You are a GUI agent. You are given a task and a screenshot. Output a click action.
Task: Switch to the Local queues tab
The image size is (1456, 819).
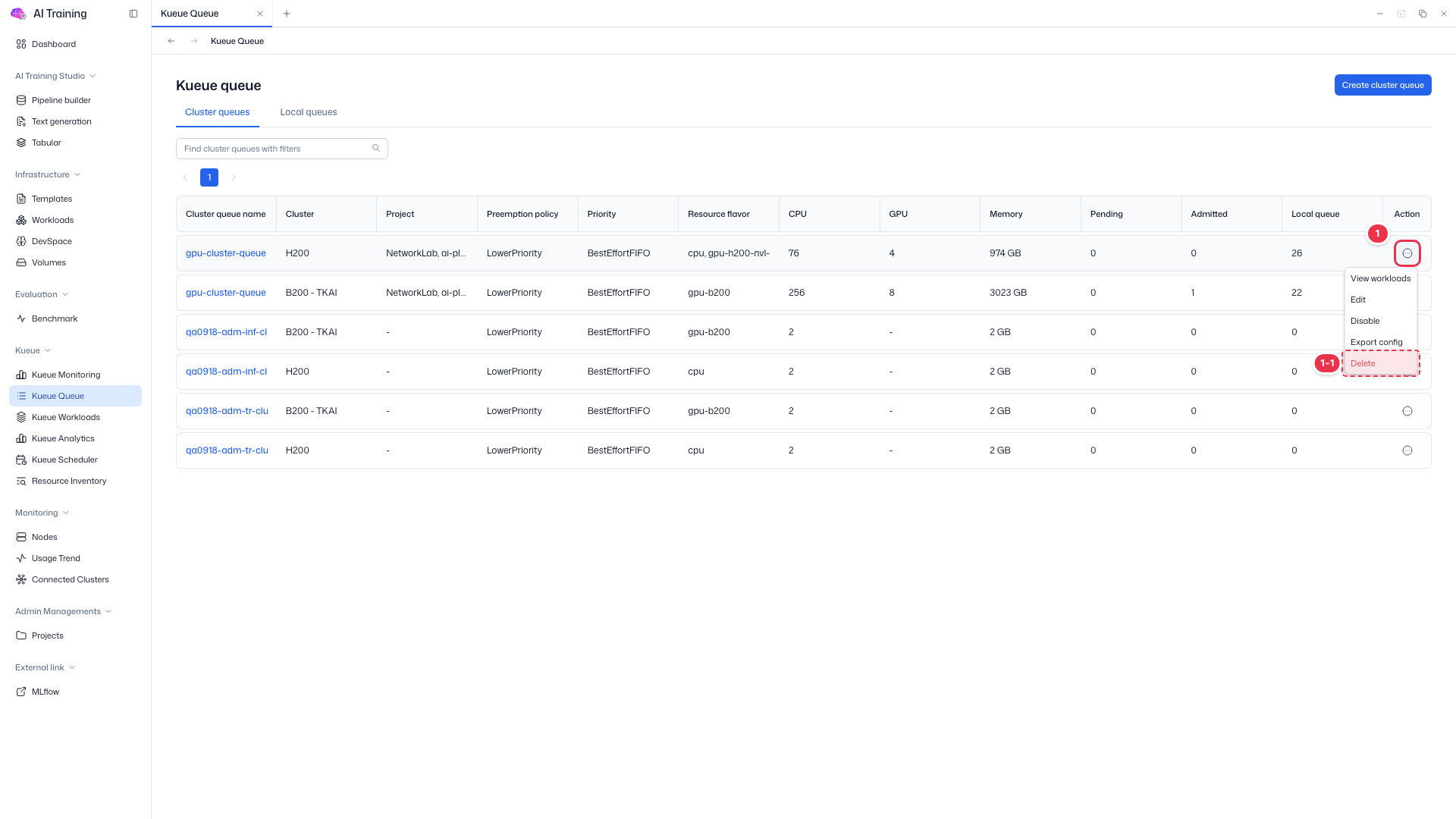pyautogui.click(x=309, y=112)
